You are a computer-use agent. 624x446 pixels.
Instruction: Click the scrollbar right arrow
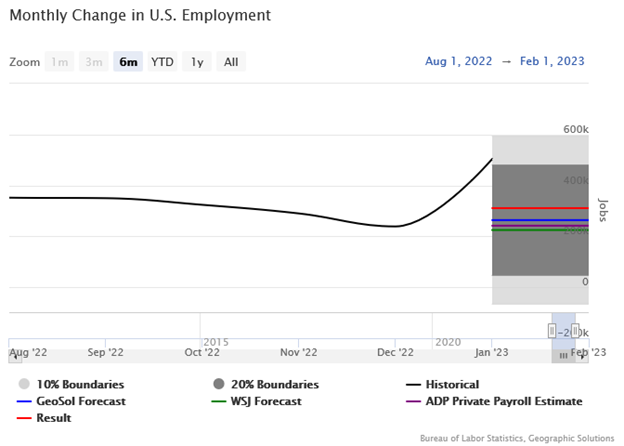(583, 356)
